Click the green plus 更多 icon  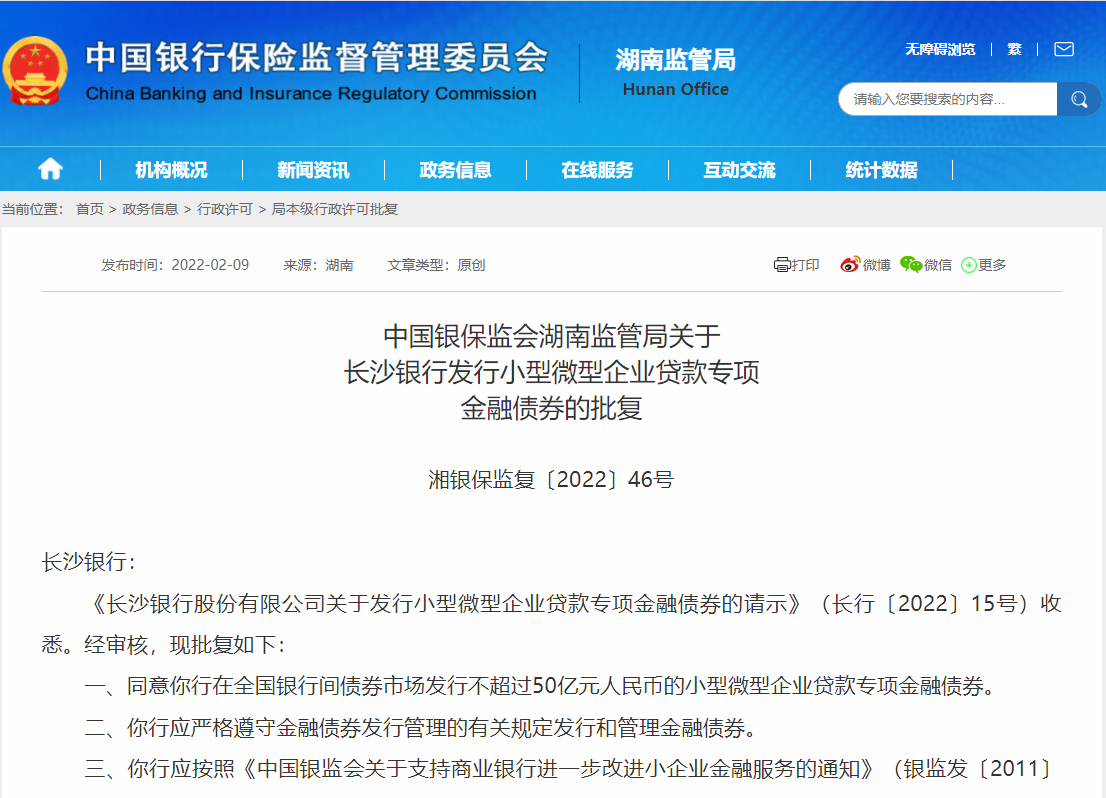(968, 265)
